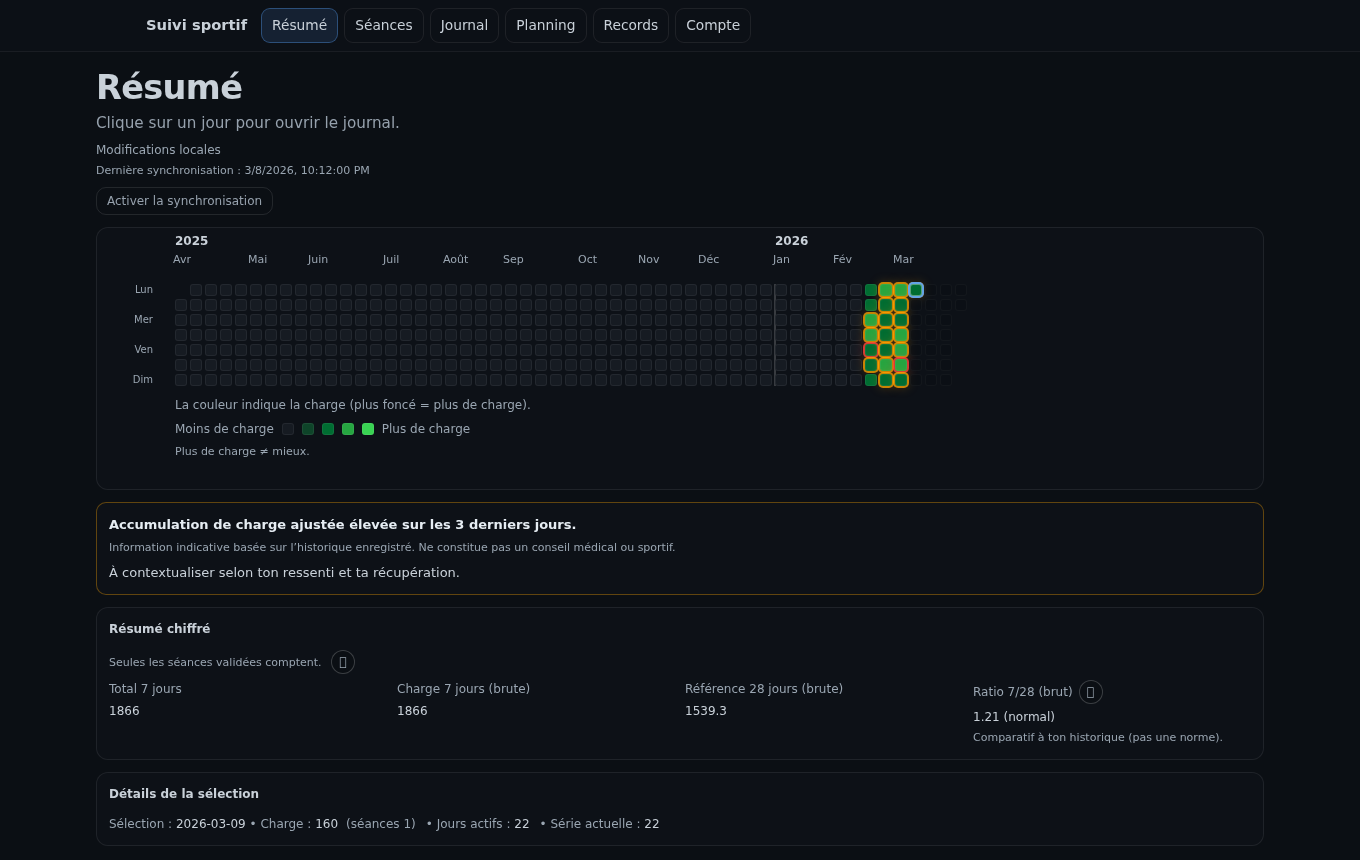1360x860 pixels.
Task: Click the lightest Moins de charge legend swatch
Action: click(x=288, y=429)
